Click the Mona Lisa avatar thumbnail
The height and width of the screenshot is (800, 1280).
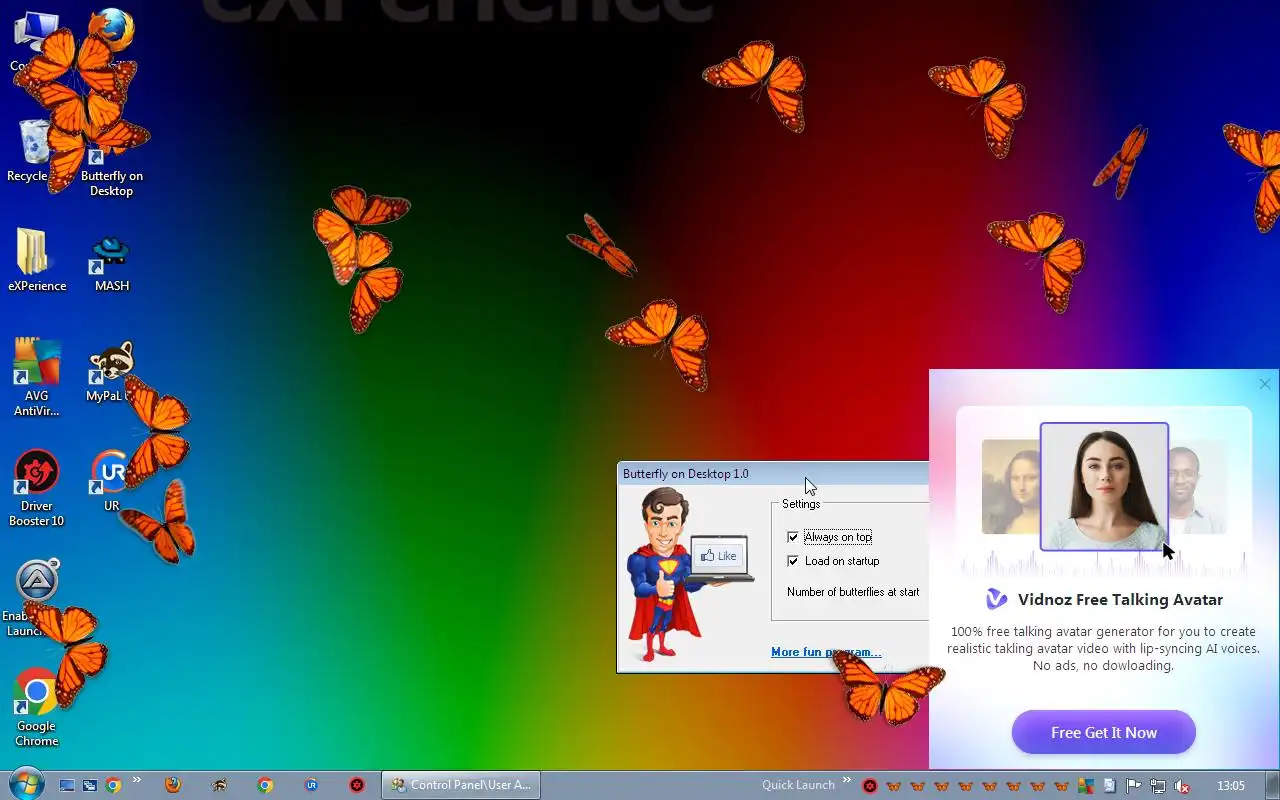tap(1011, 486)
